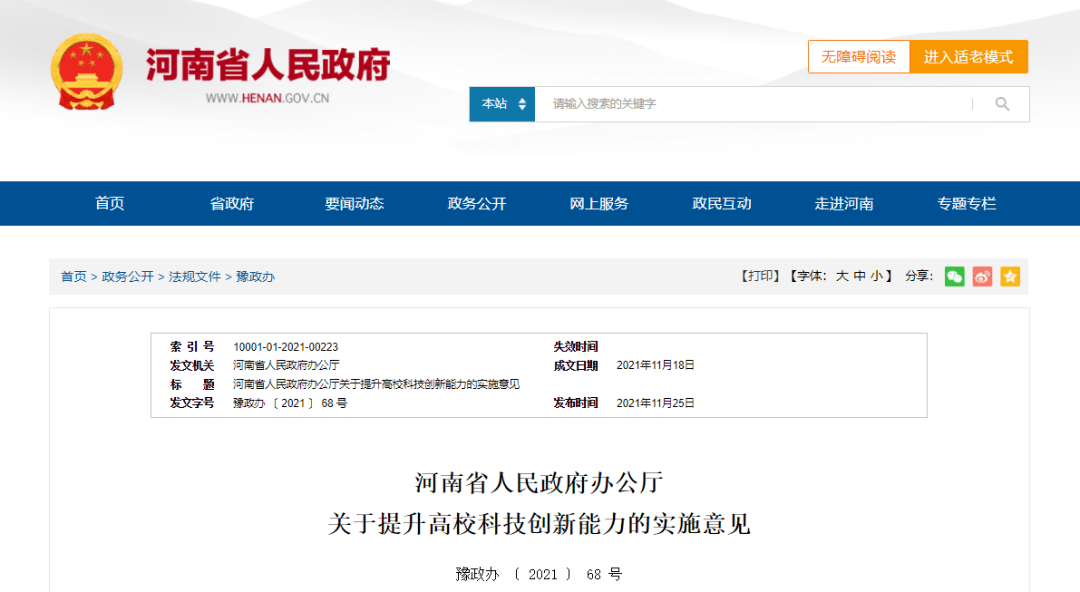
Task: Click the 打印 print link
Action: 759,276
